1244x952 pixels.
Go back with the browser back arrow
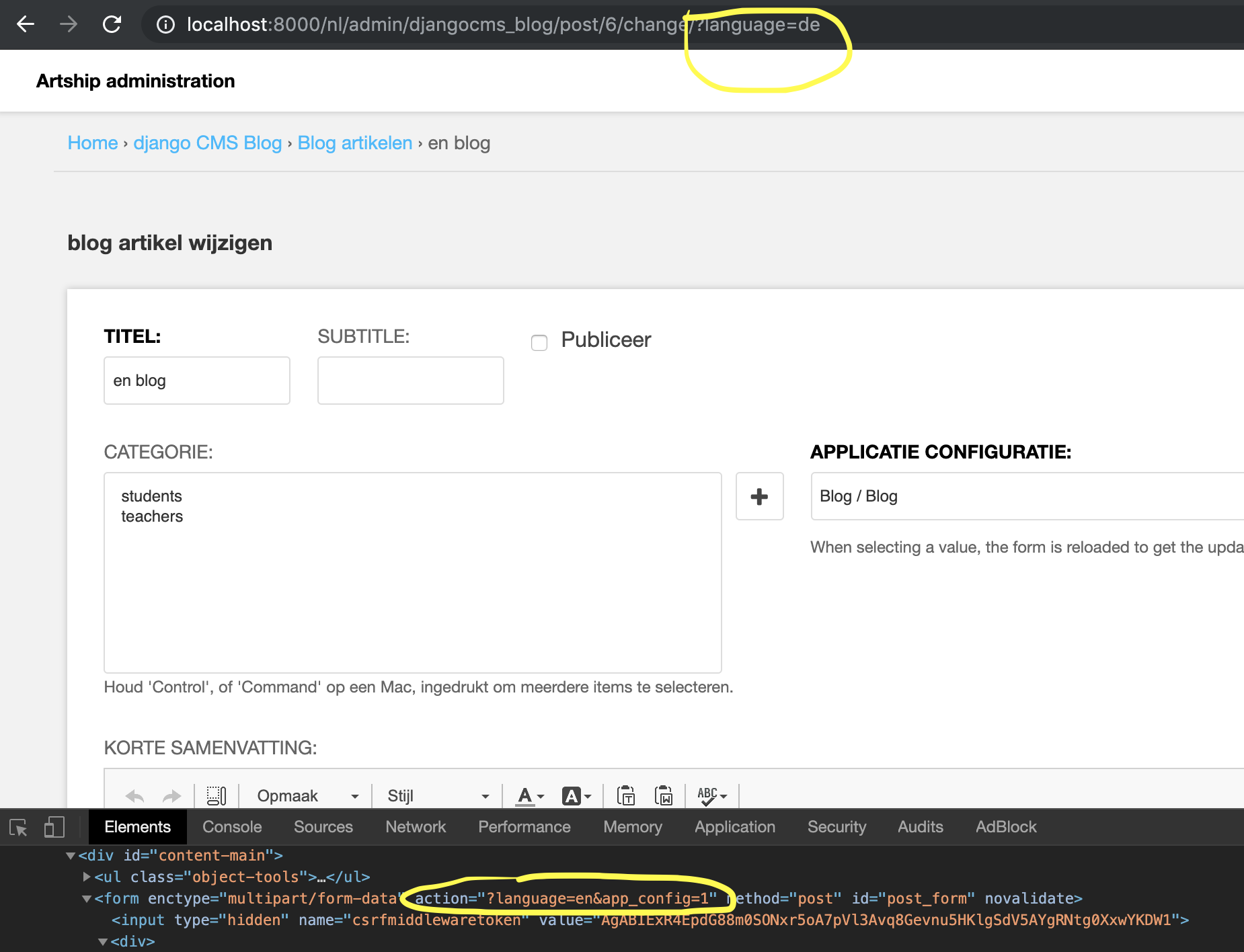pyautogui.click(x=26, y=25)
